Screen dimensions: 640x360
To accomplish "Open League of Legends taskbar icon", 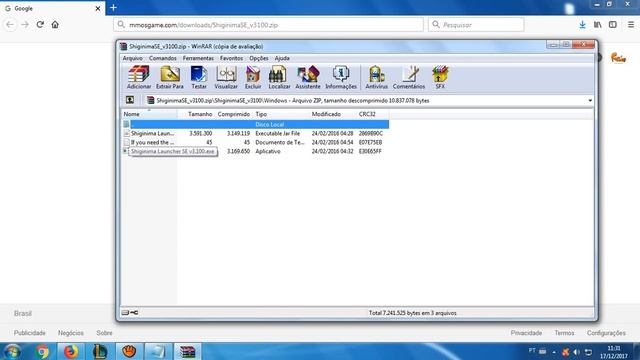I will (100, 351).
